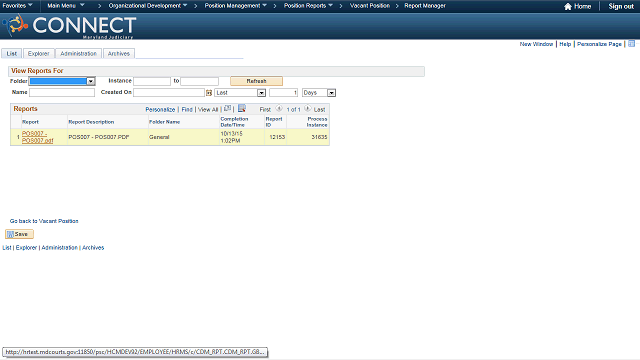Open the calendar picker for Created On

point(209,93)
